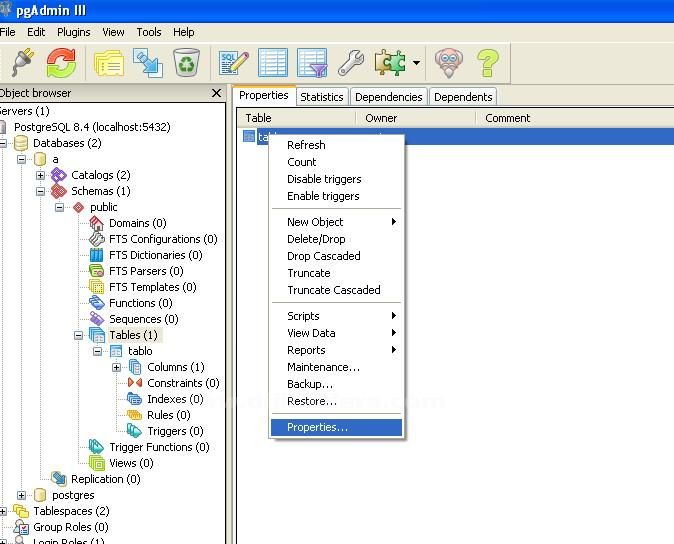Collapse the tablo table node

point(98,351)
